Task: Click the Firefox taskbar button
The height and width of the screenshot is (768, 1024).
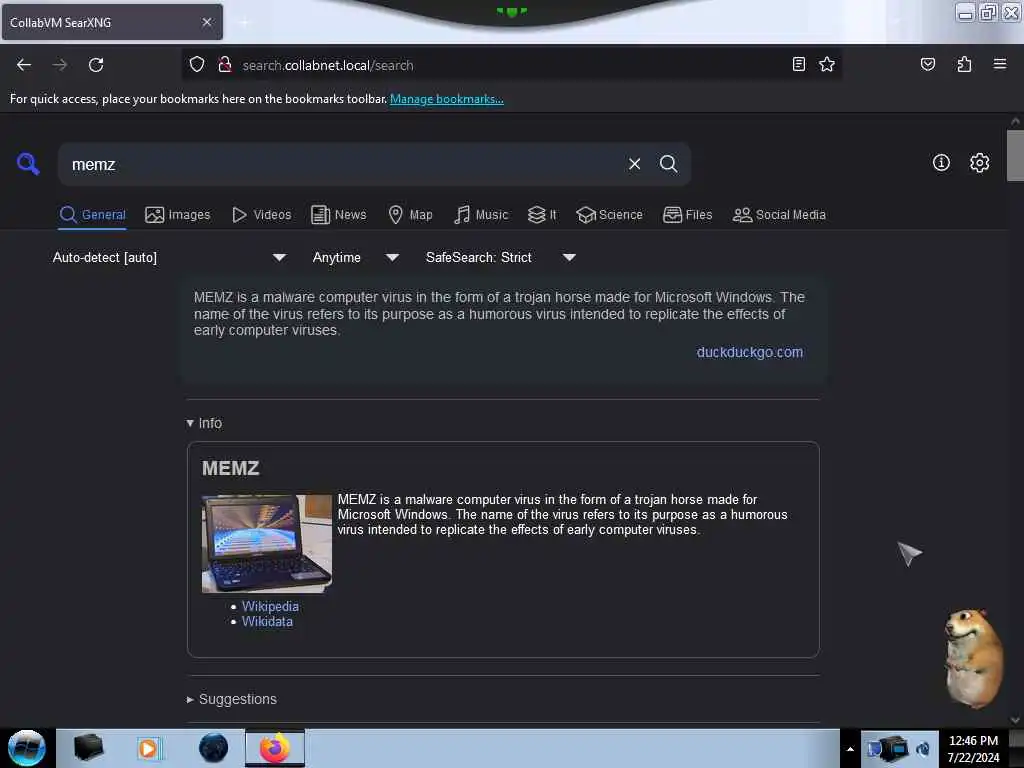Action: (275, 748)
